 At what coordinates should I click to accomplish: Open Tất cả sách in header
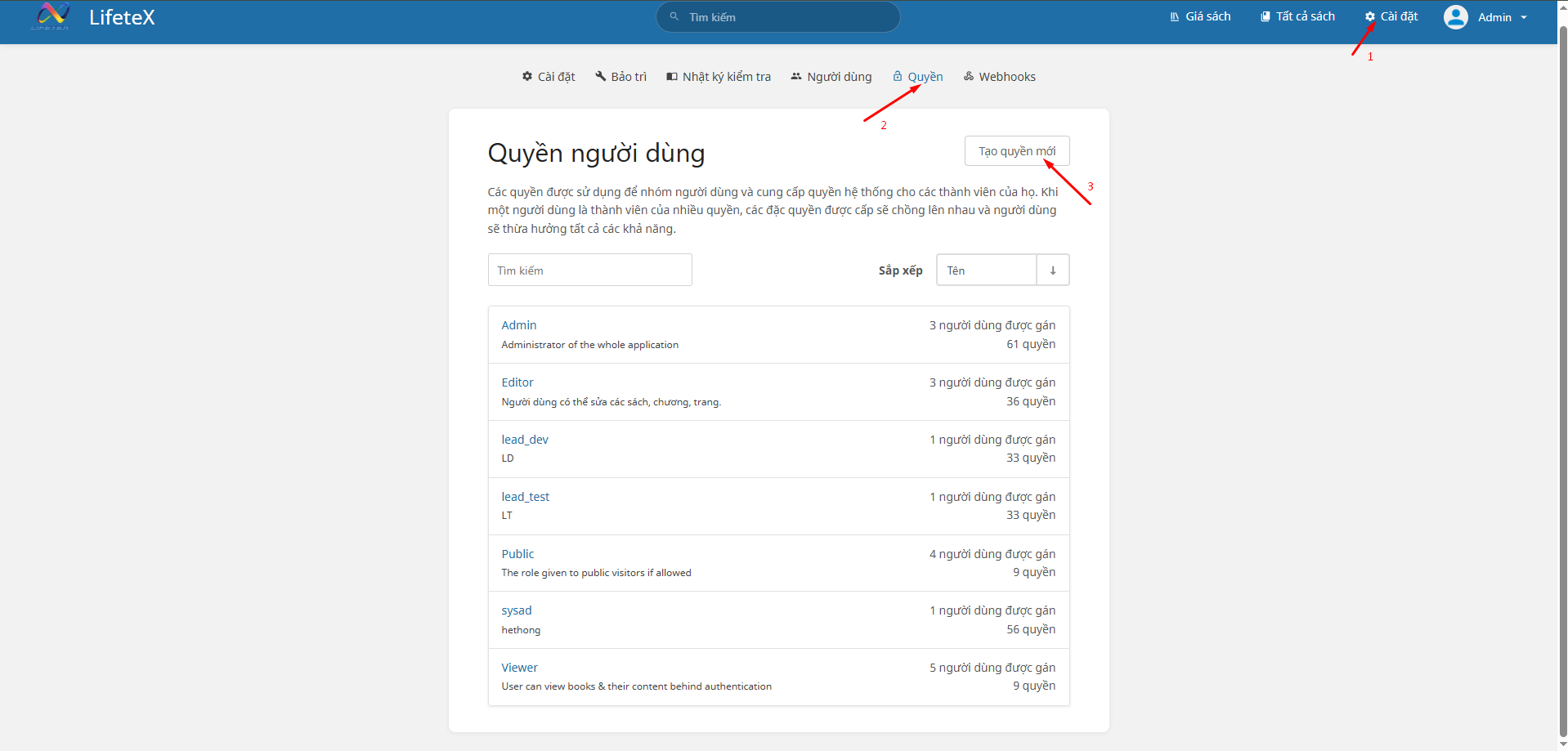point(1297,16)
